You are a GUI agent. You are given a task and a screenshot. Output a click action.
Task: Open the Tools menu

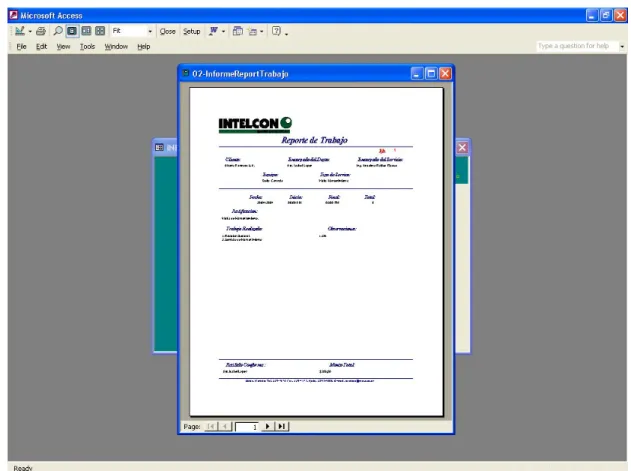tap(87, 47)
